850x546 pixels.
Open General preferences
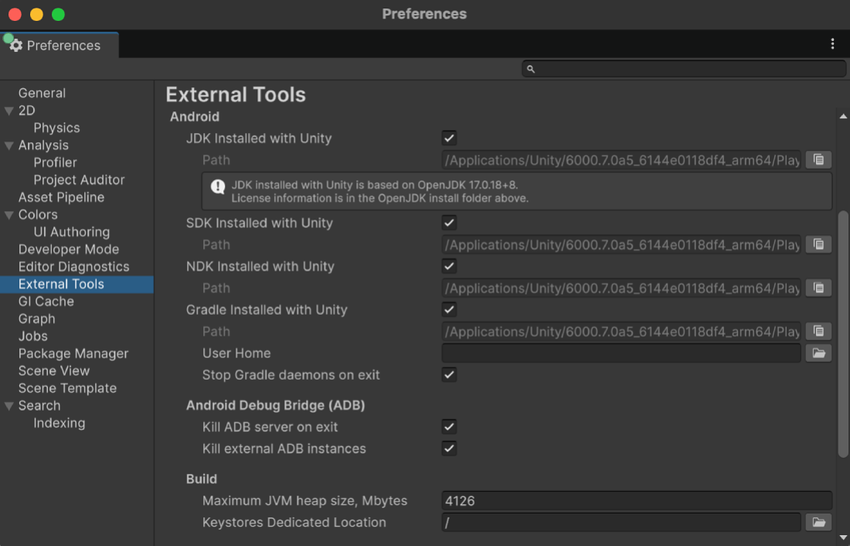coord(42,93)
